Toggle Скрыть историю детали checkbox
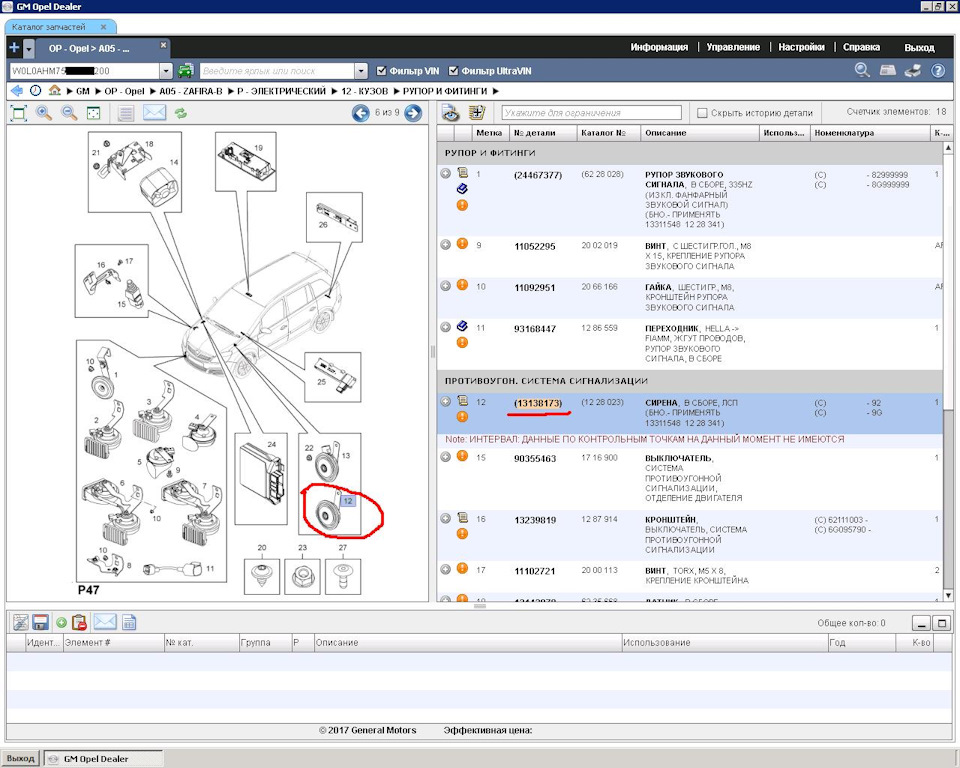 [x=702, y=113]
